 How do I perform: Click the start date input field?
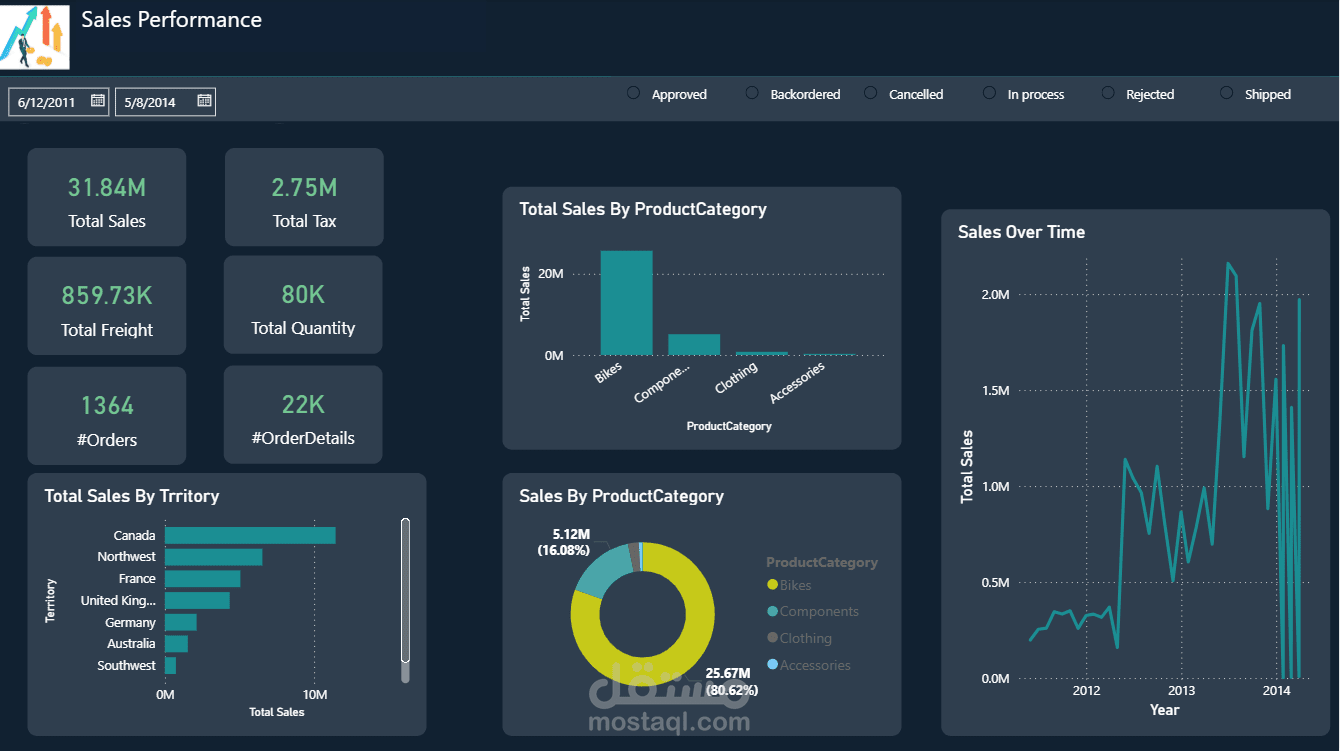pos(48,100)
